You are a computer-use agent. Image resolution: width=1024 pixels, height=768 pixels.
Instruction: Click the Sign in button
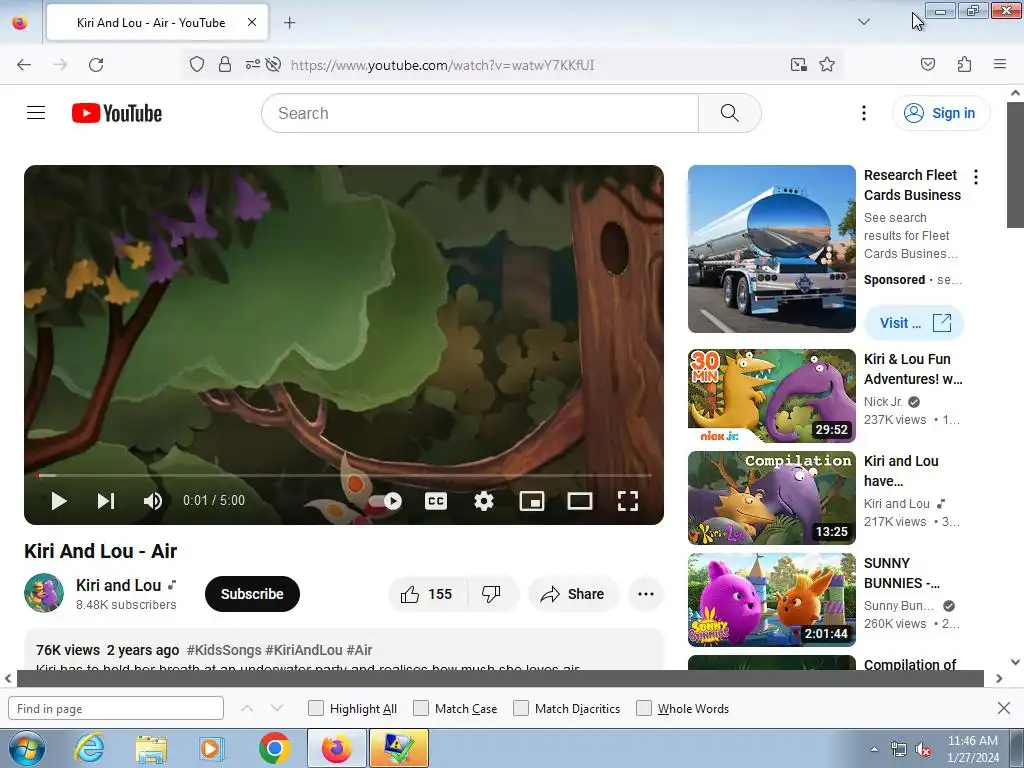[940, 113]
